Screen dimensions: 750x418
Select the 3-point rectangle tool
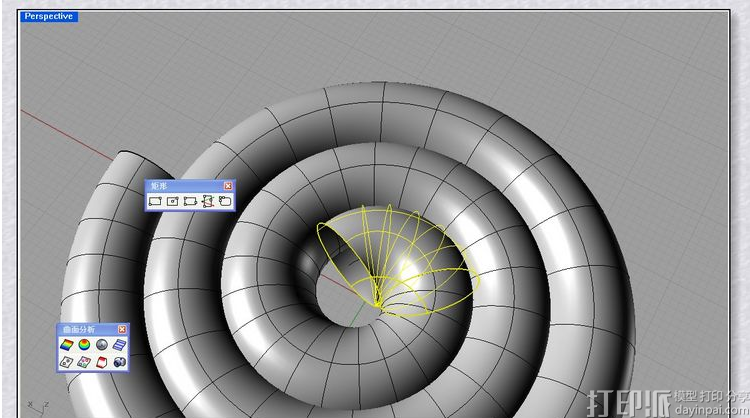click(x=190, y=201)
